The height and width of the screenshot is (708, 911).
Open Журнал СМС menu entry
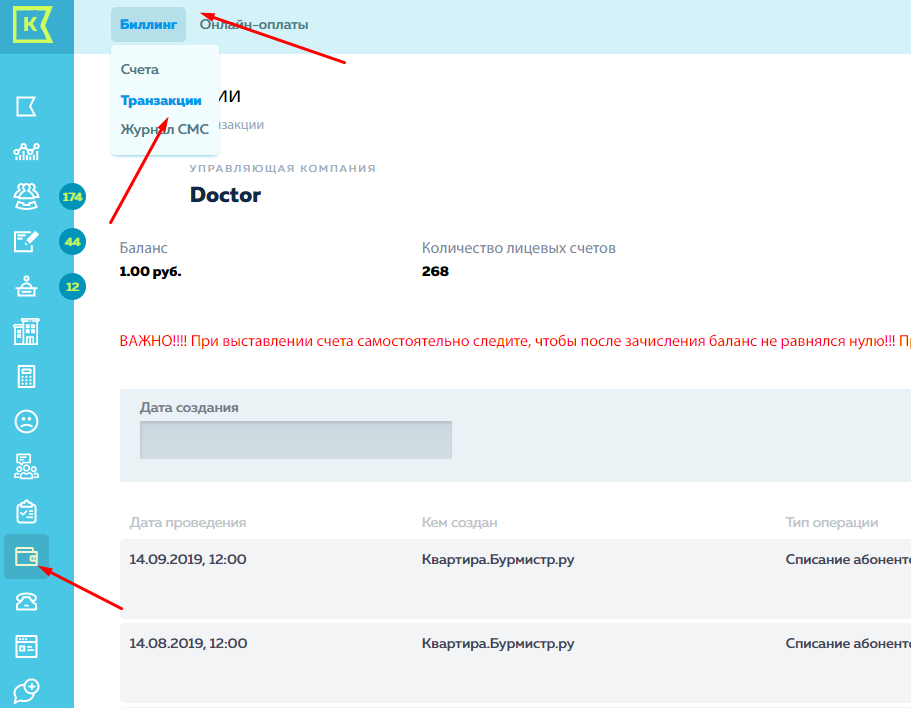165,129
